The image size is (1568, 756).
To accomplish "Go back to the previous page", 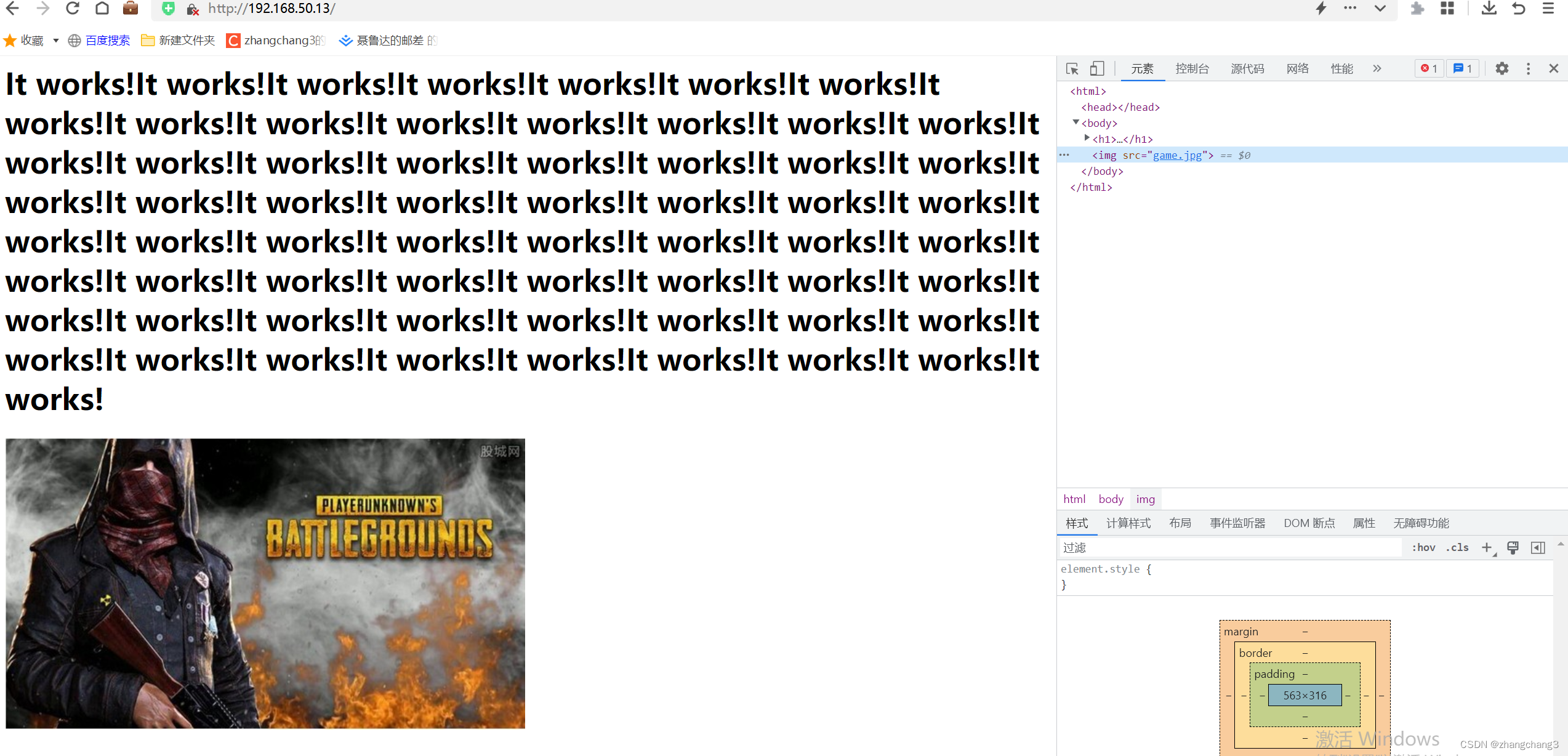I will (12, 9).
